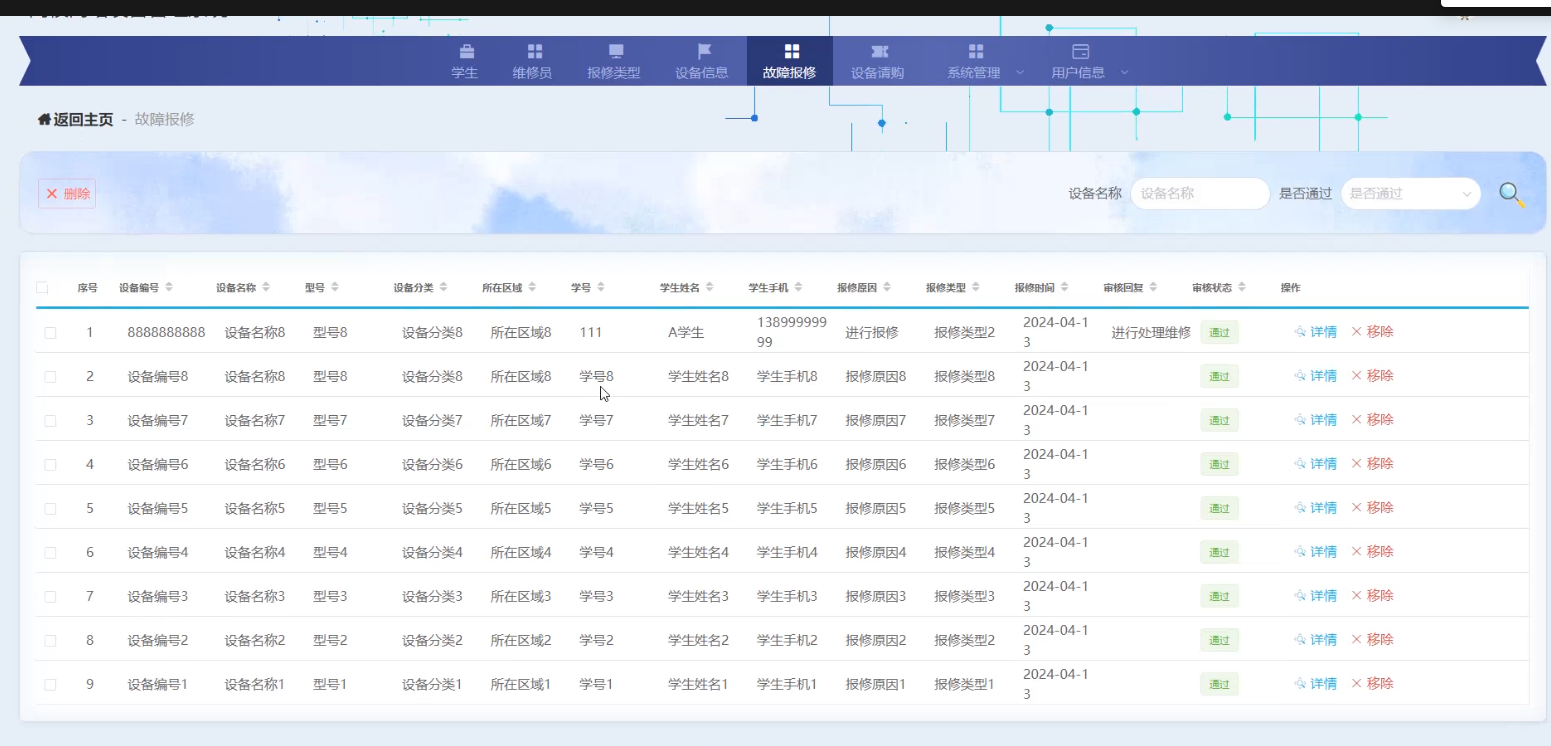Click the 通过 tag in 设备编号4 row

click(1219, 553)
